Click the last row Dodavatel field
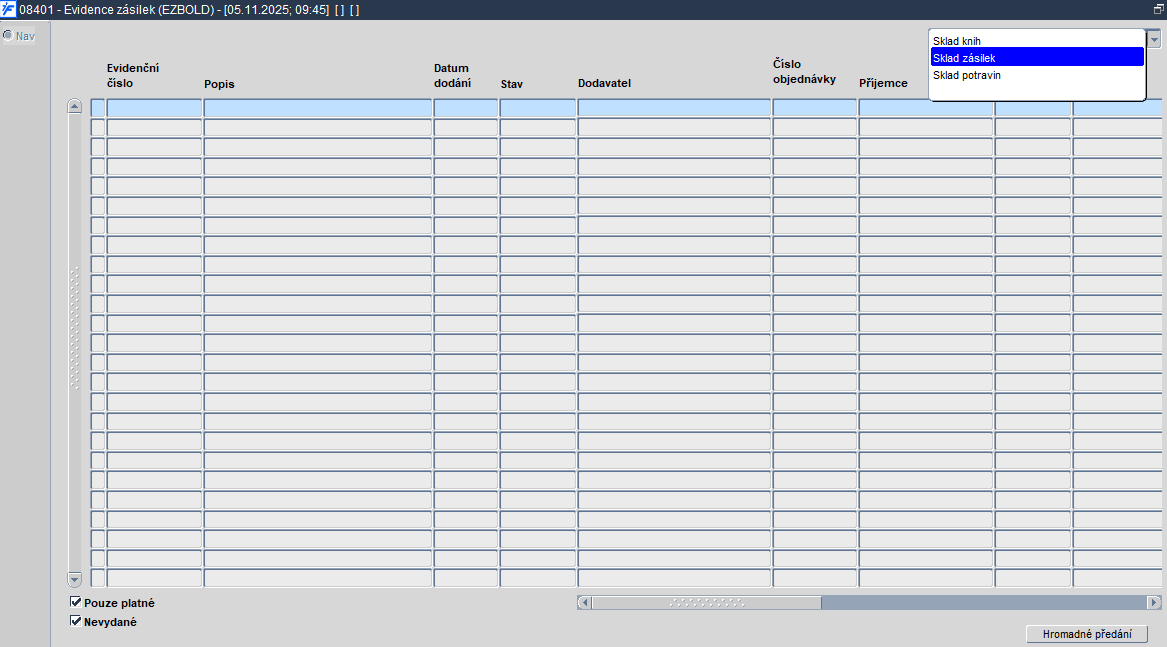The image size is (1167, 647). 674,578
